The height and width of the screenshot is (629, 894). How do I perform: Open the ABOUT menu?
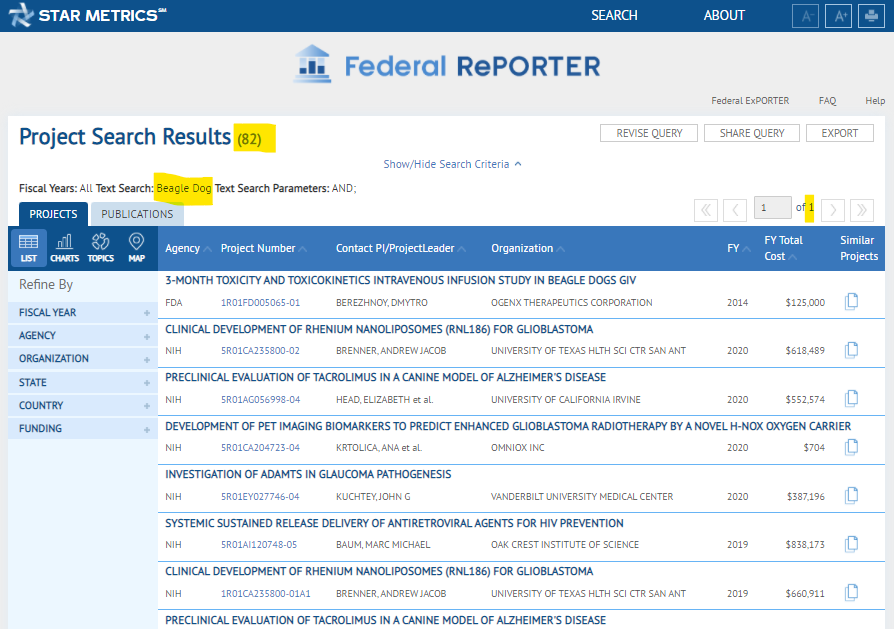[724, 15]
